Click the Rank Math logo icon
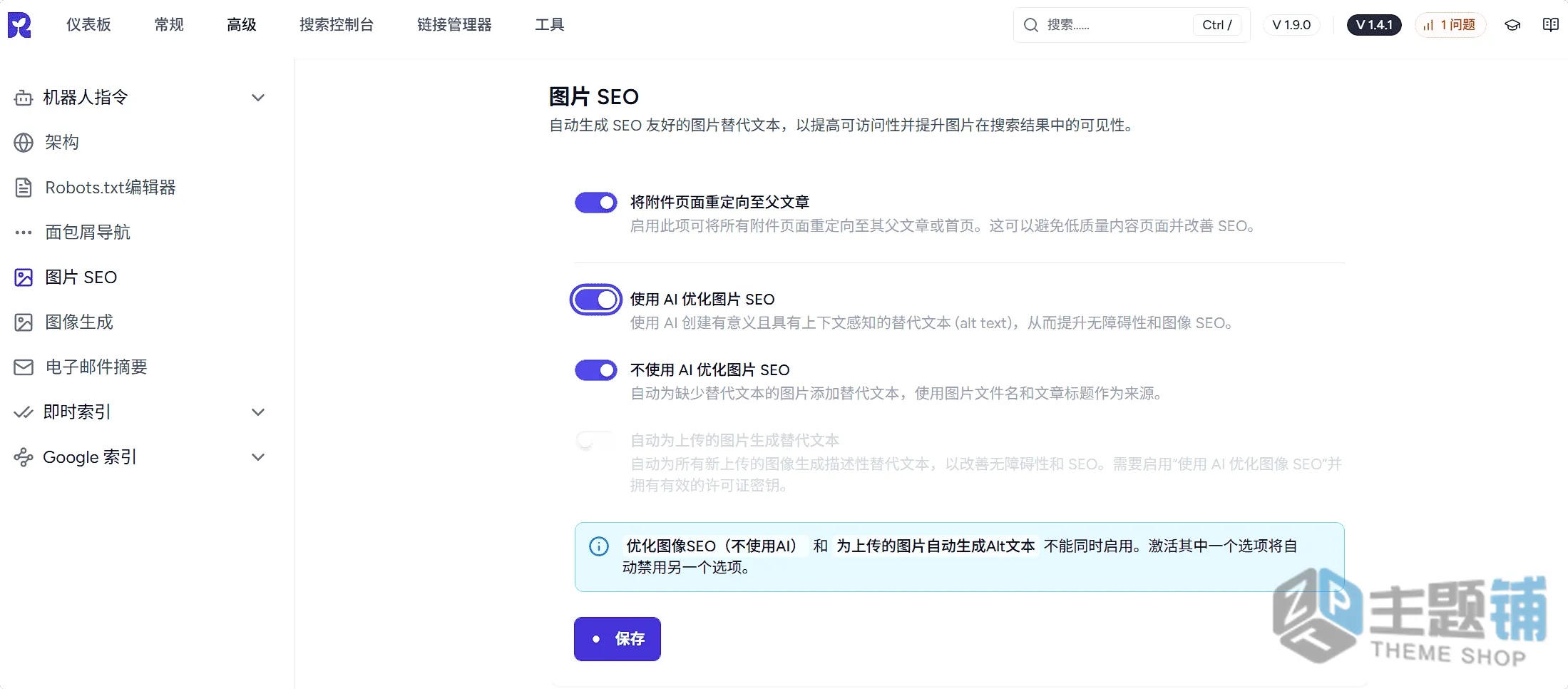Image resolution: width=1568 pixels, height=689 pixels. (19, 25)
